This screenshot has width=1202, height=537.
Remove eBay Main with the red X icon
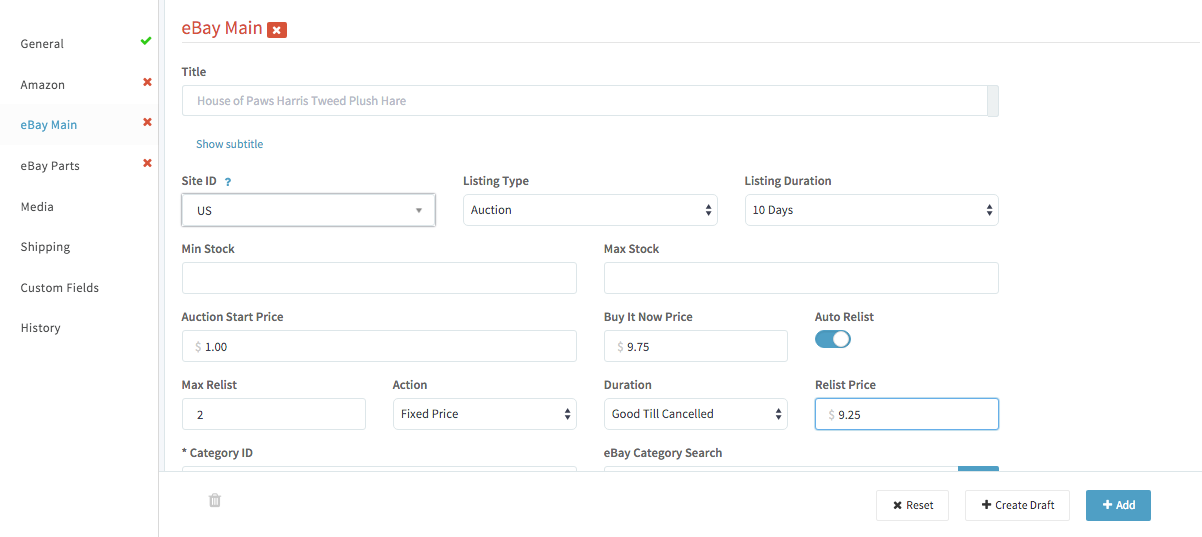pyautogui.click(x=277, y=30)
